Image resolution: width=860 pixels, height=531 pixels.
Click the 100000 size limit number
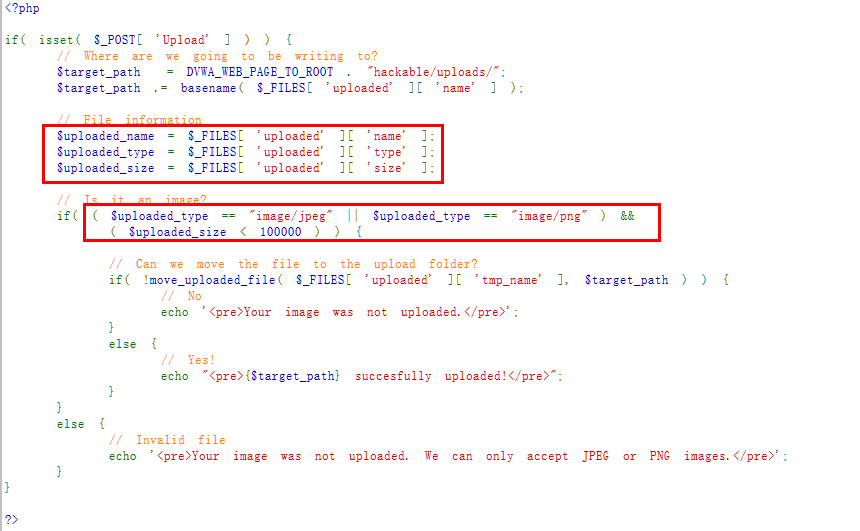(280, 232)
